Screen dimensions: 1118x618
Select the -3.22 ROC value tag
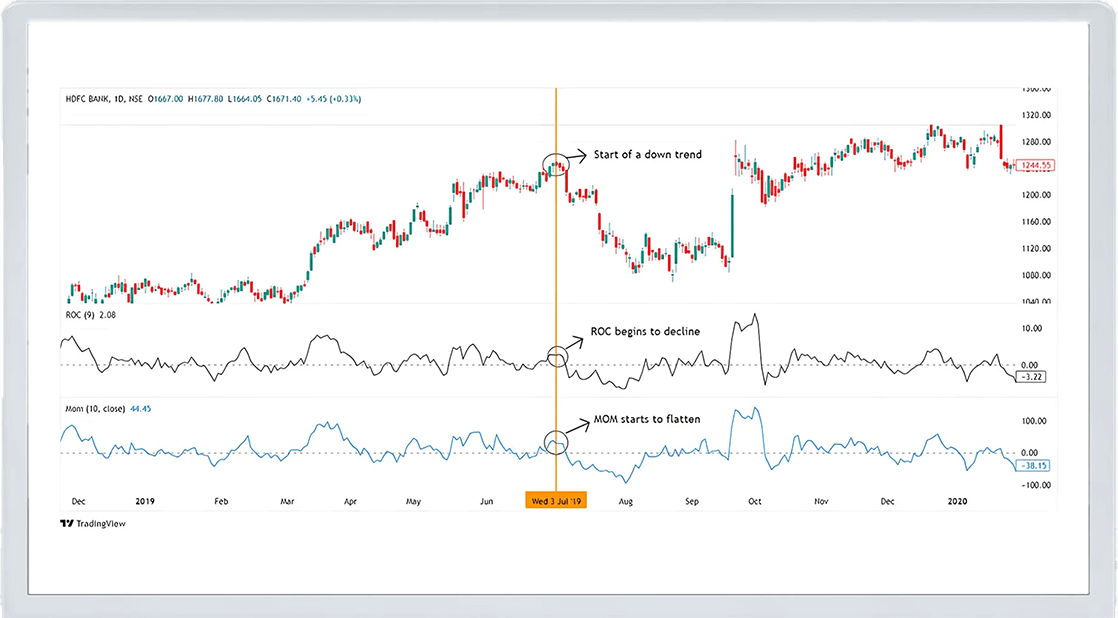(1030, 376)
